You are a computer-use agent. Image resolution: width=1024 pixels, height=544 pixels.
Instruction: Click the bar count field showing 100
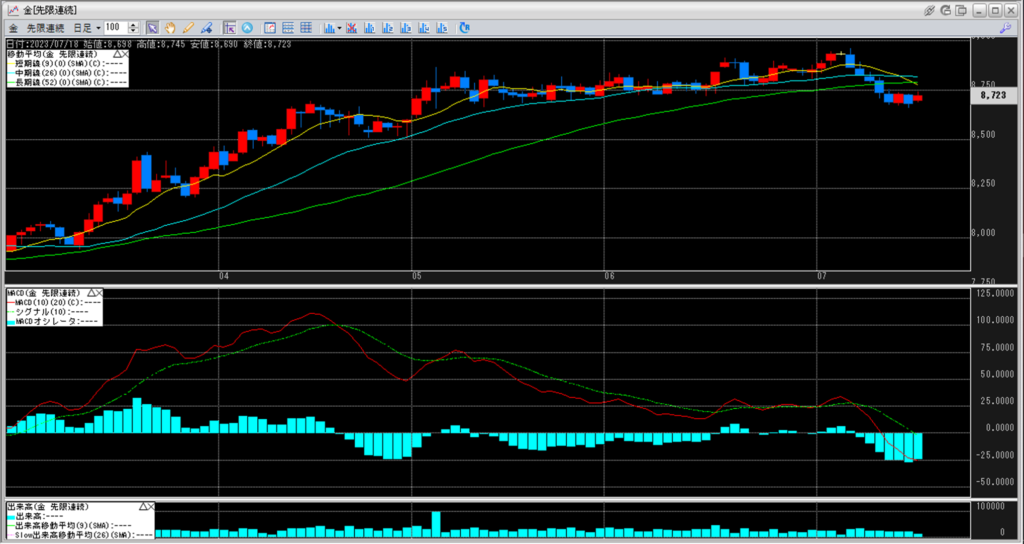pyautogui.click(x=114, y=27)
